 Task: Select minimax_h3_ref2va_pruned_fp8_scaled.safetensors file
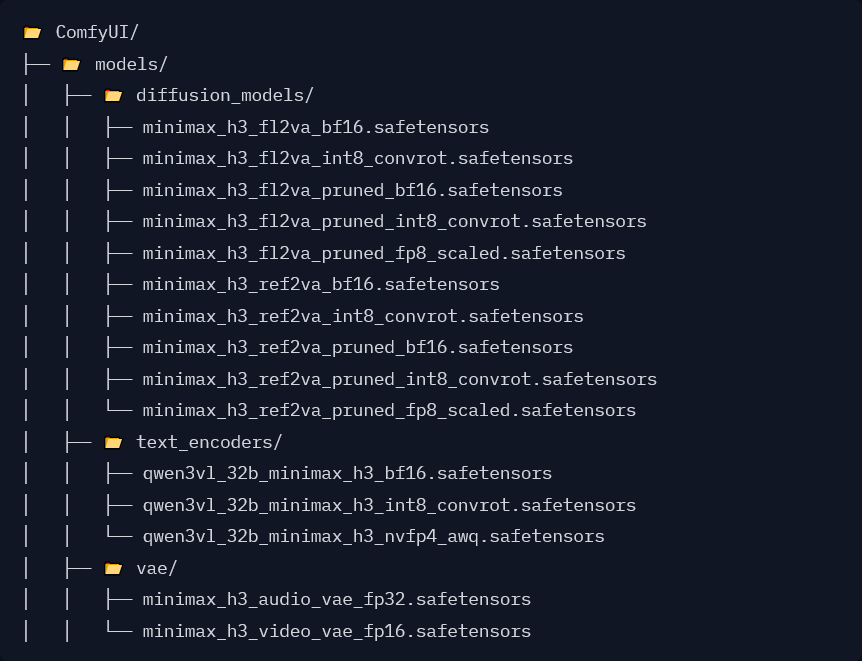[x=389, y=411]
